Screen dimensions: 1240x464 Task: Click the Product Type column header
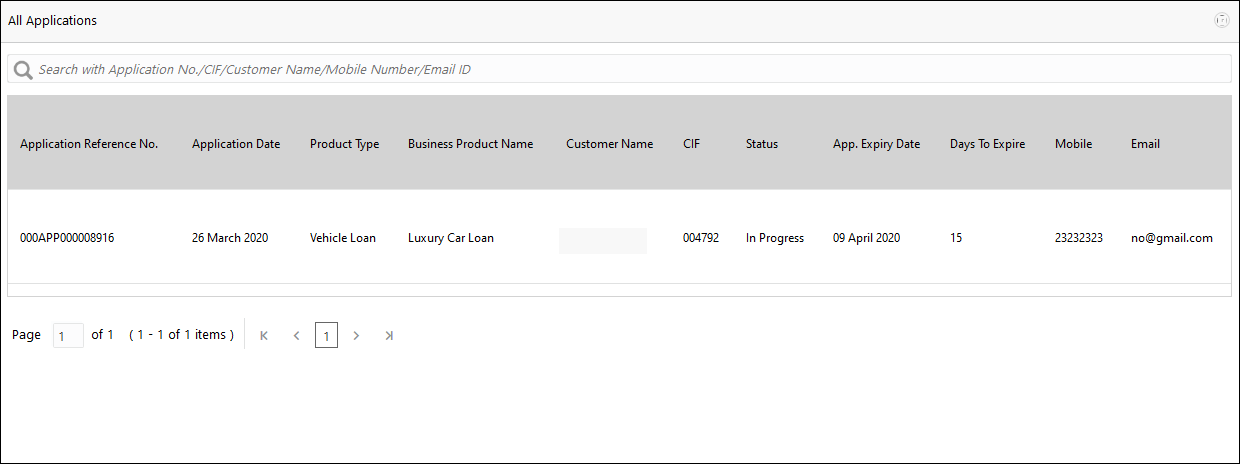click(344, 144)
